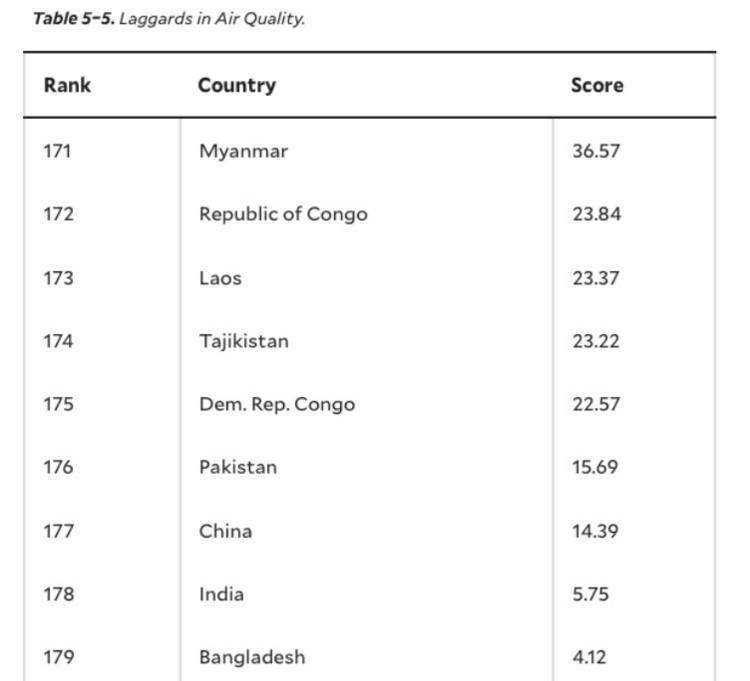This screenshot has width=750, height=681.
Task: Click the score value 15.69
Action: coord(595,467)
